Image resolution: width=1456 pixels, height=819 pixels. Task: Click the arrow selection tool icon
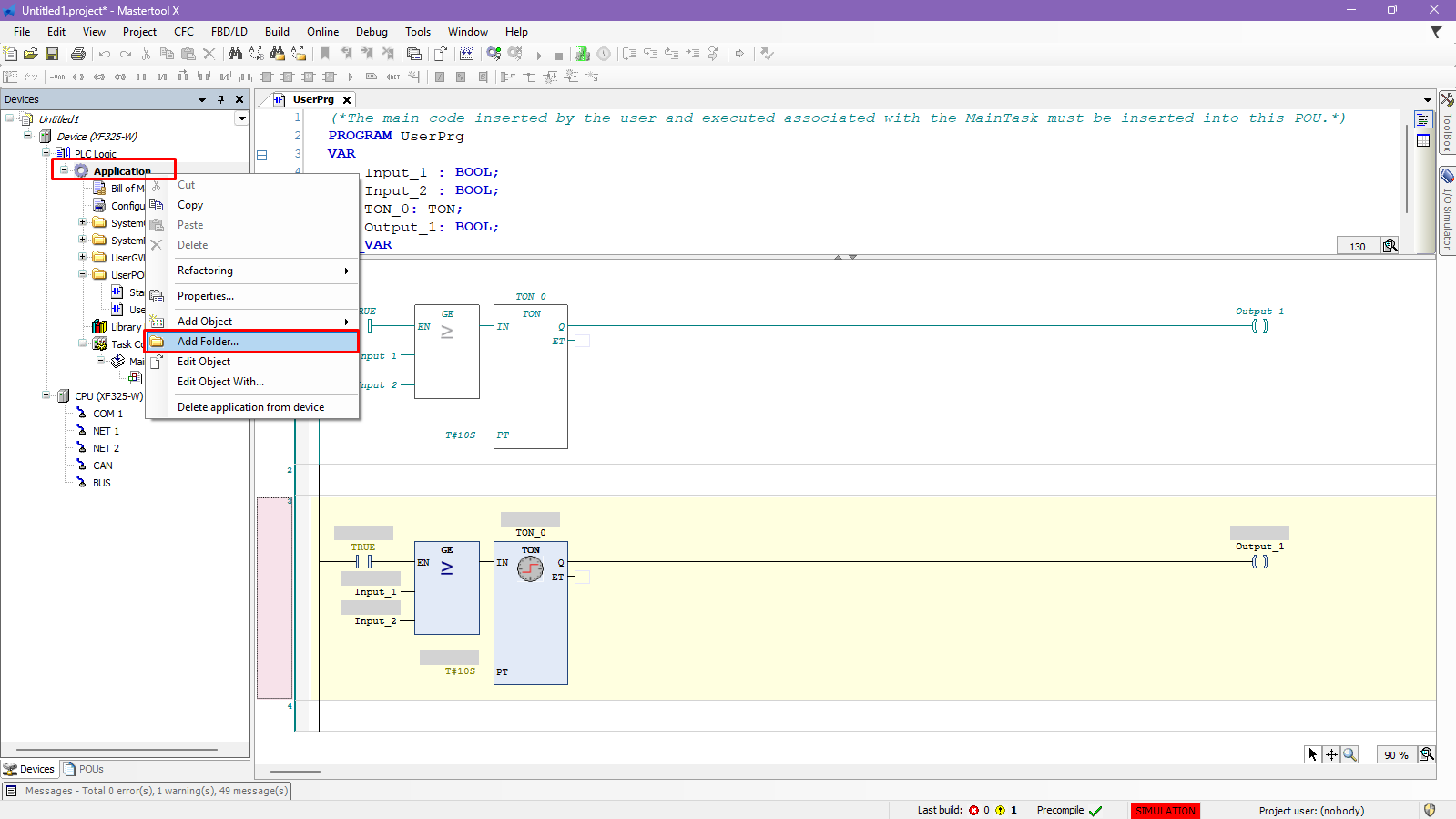[x=1312, y=754]
